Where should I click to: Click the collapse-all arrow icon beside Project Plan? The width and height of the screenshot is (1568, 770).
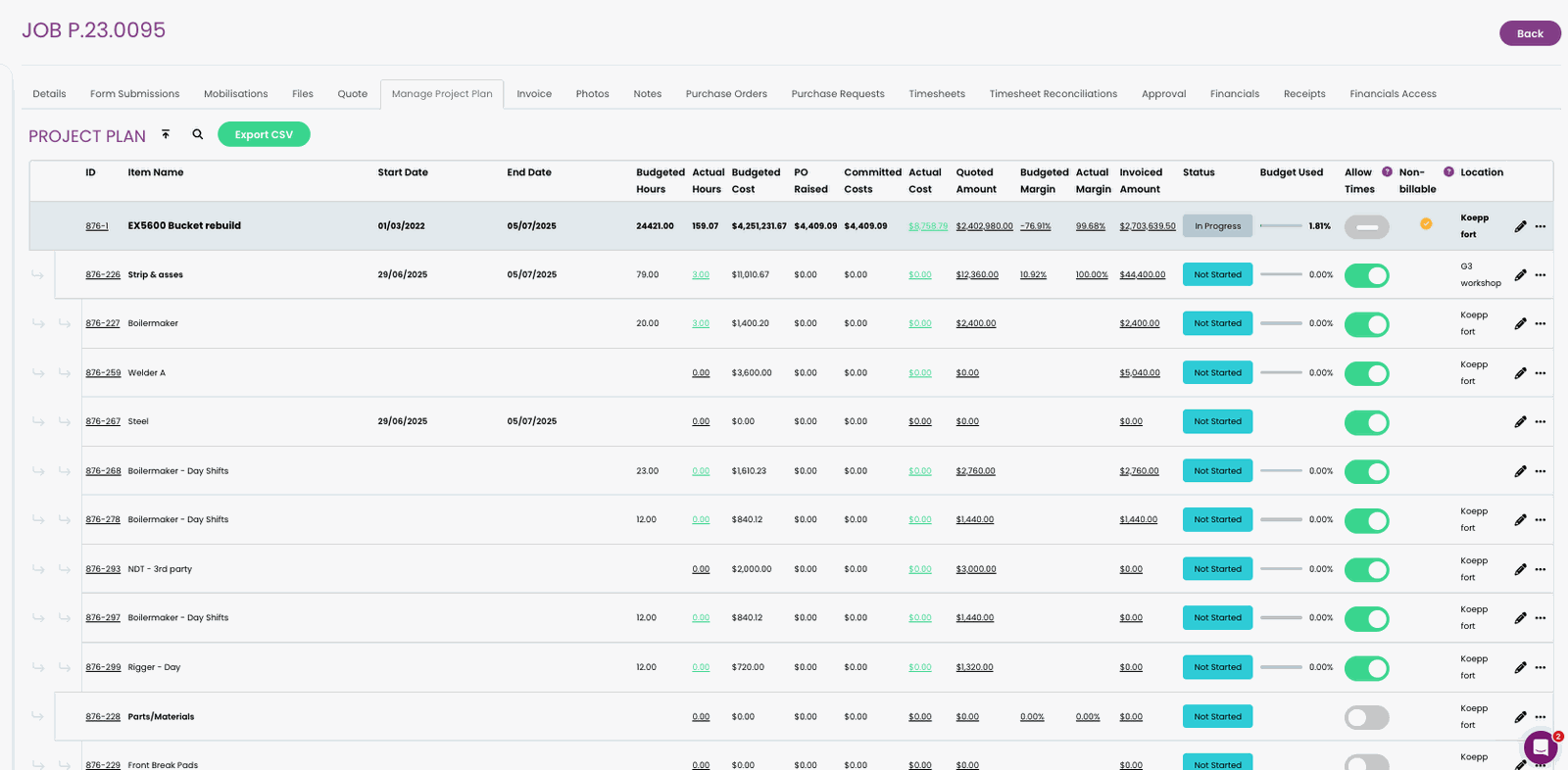166,134
